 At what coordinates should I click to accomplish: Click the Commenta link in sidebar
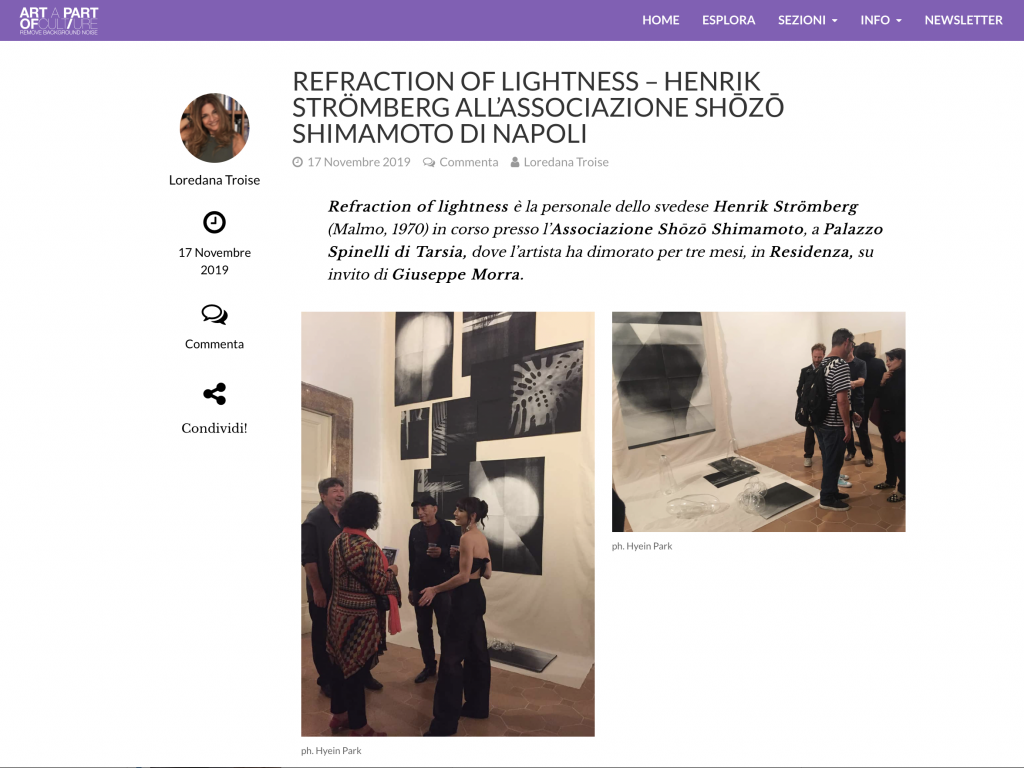(x=214, y=344)
